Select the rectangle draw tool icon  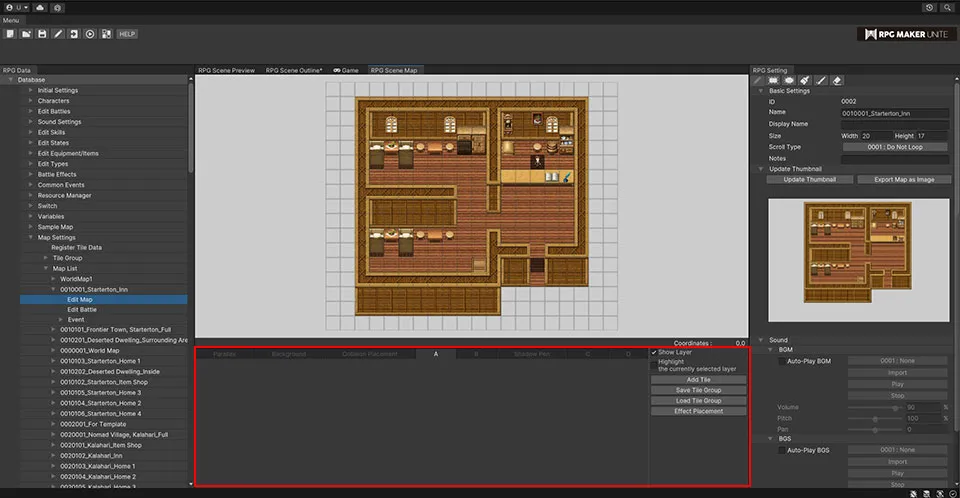[773, 80]
